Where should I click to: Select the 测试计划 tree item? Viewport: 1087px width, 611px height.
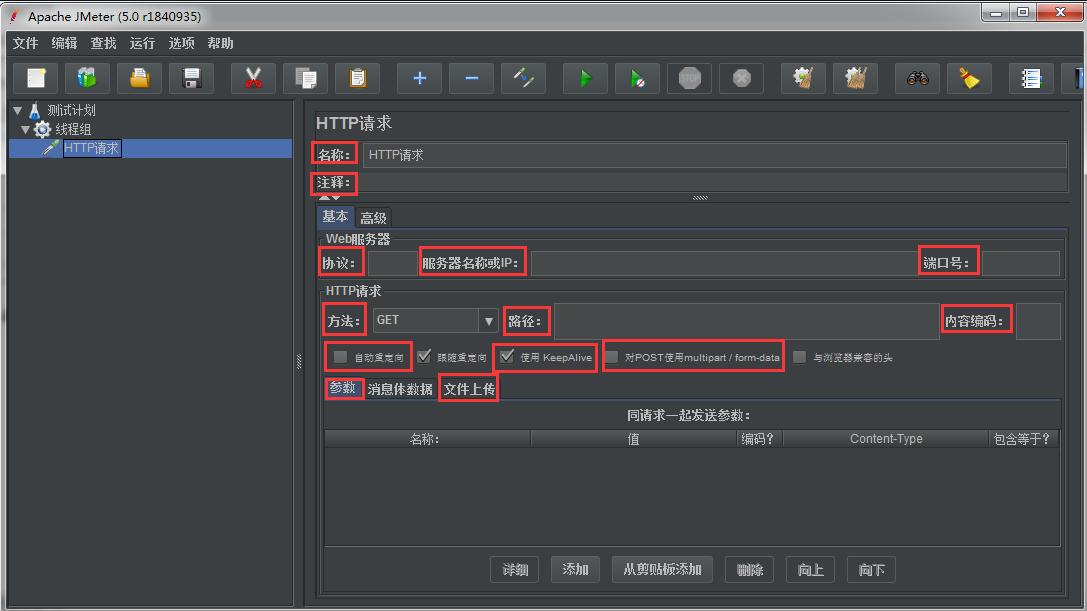pyautogui.click(x=71, y=110)
